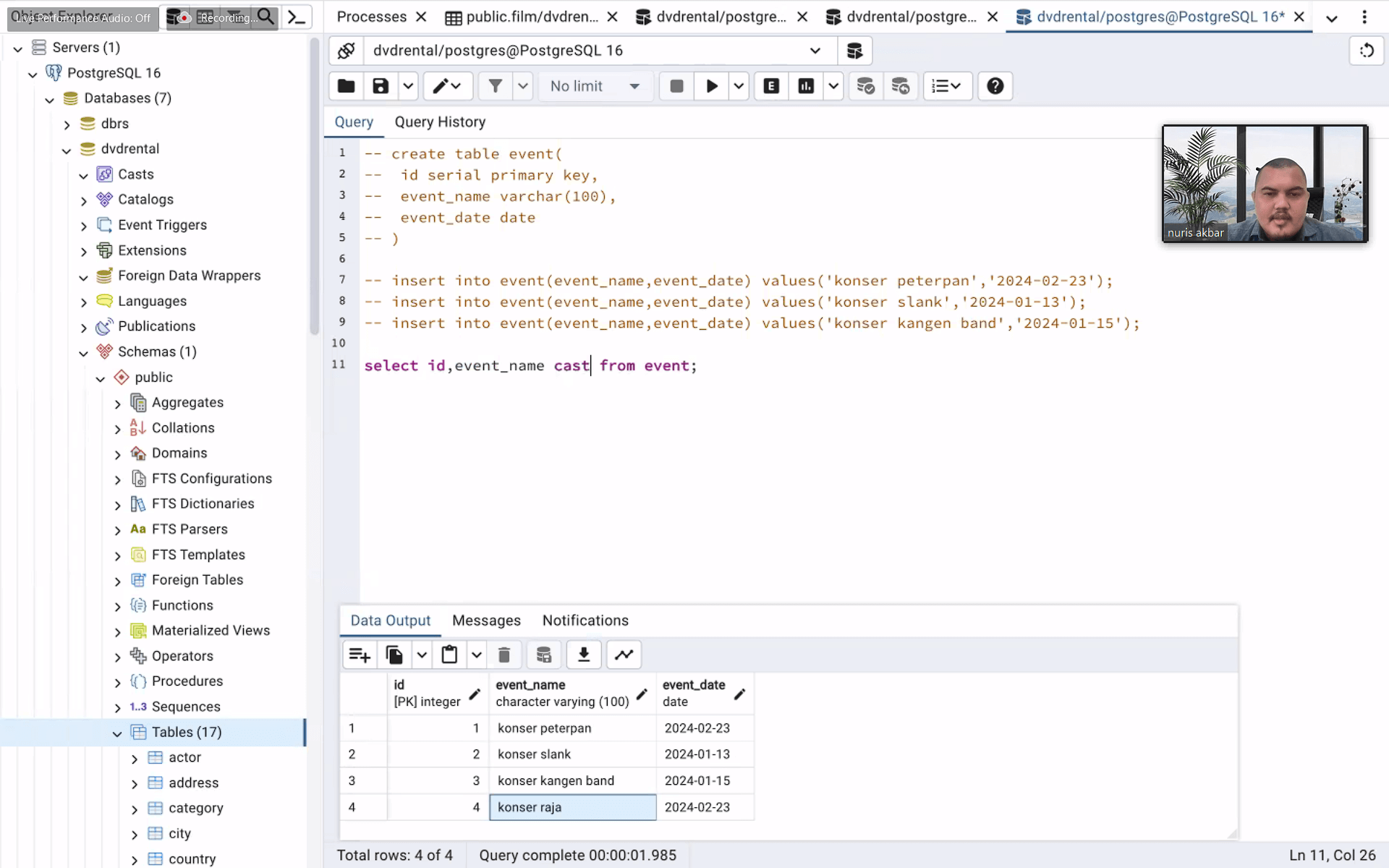Click the Rollback transaction icon
Screen dimensions: 1389x868
coord(900,86)
